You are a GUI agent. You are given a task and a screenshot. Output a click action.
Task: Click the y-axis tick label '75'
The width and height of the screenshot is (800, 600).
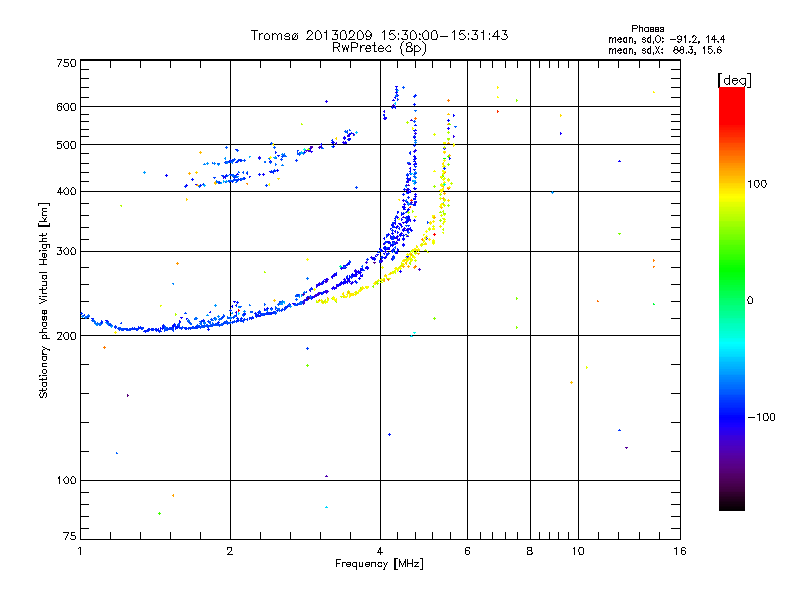(70, 536)
